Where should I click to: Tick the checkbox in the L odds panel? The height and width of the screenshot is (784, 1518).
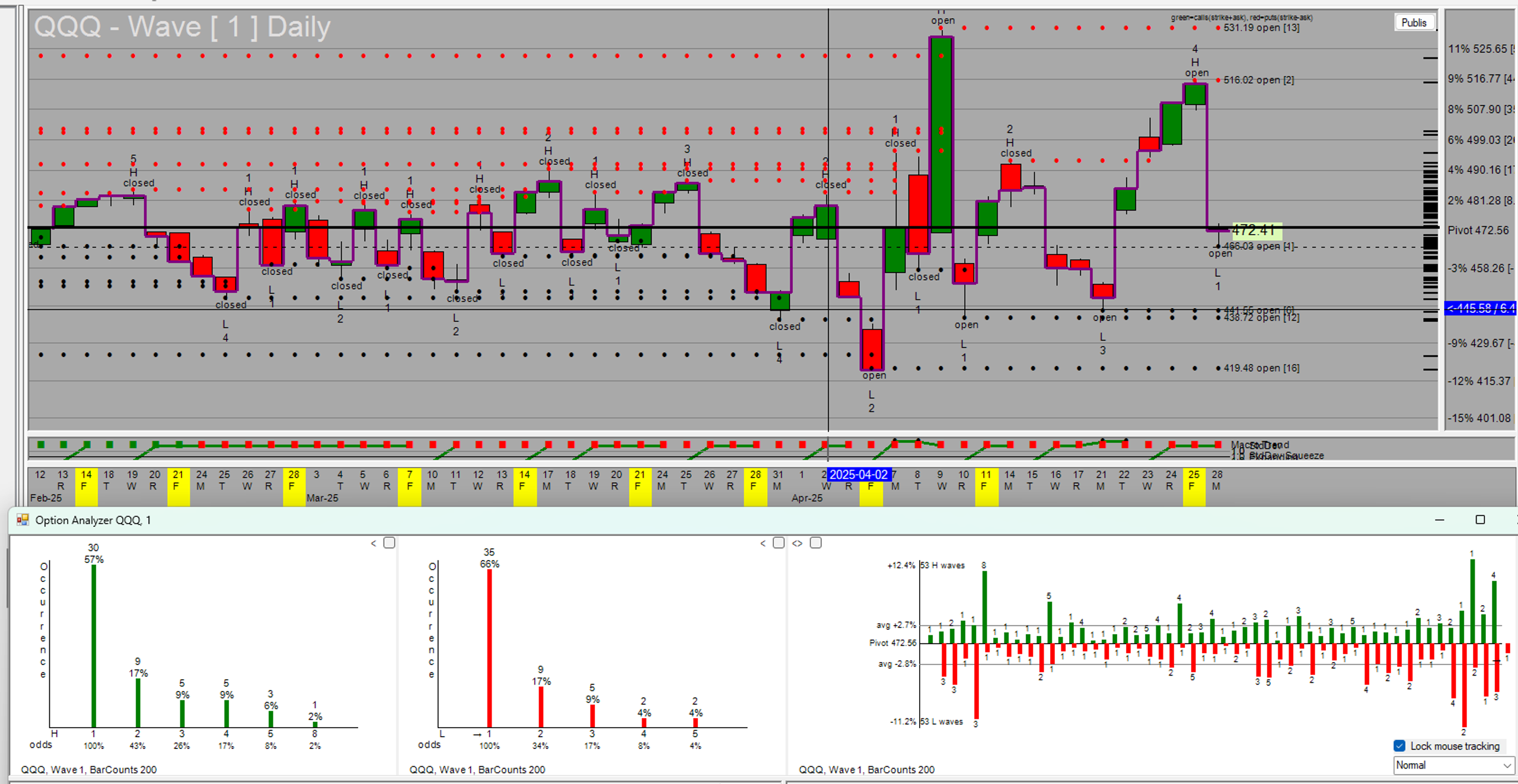[x=779, y=543]
